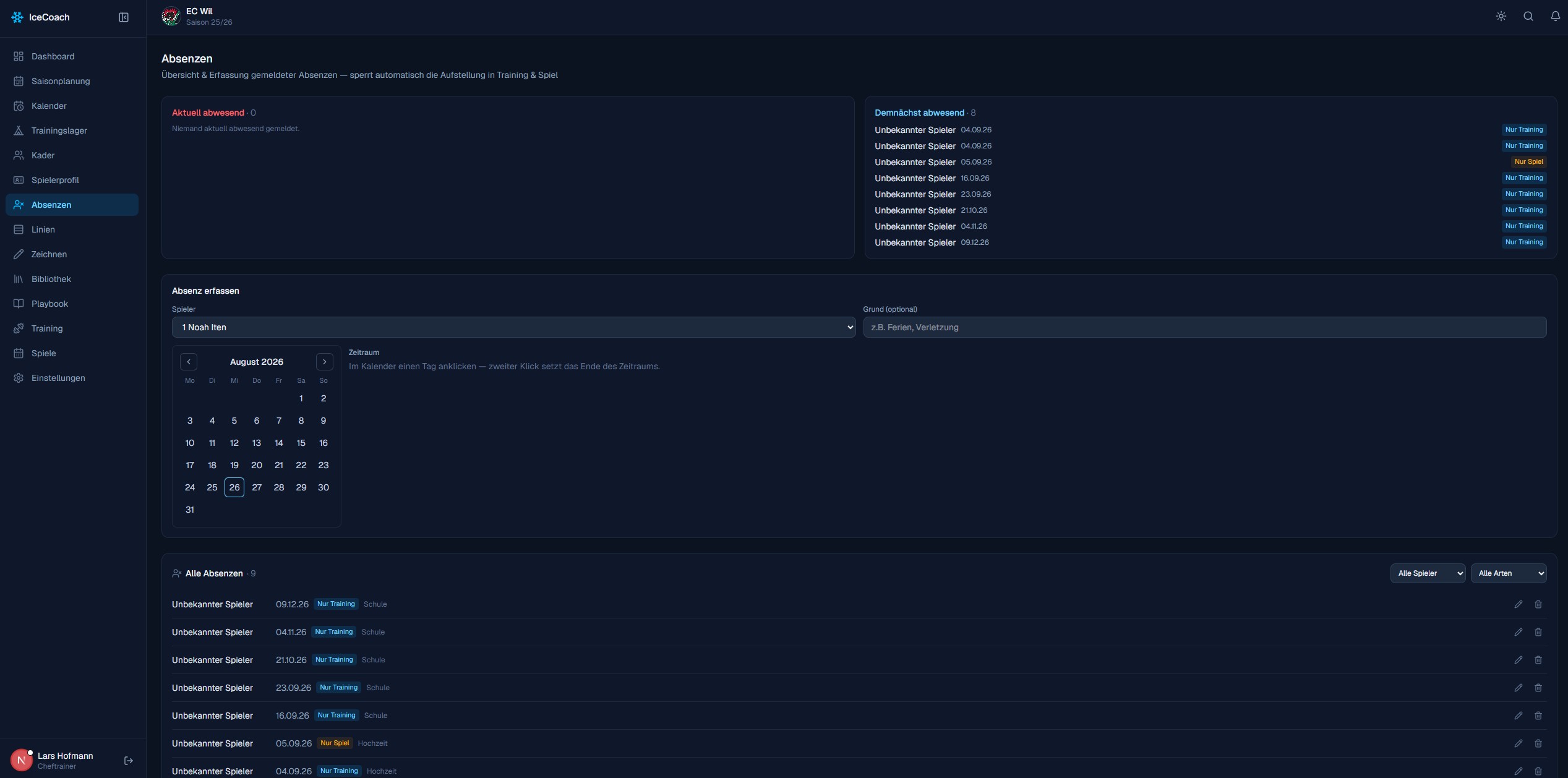Open Dashboard in the sidebar
Screen dimensions: 1568x778
(72, 56)
